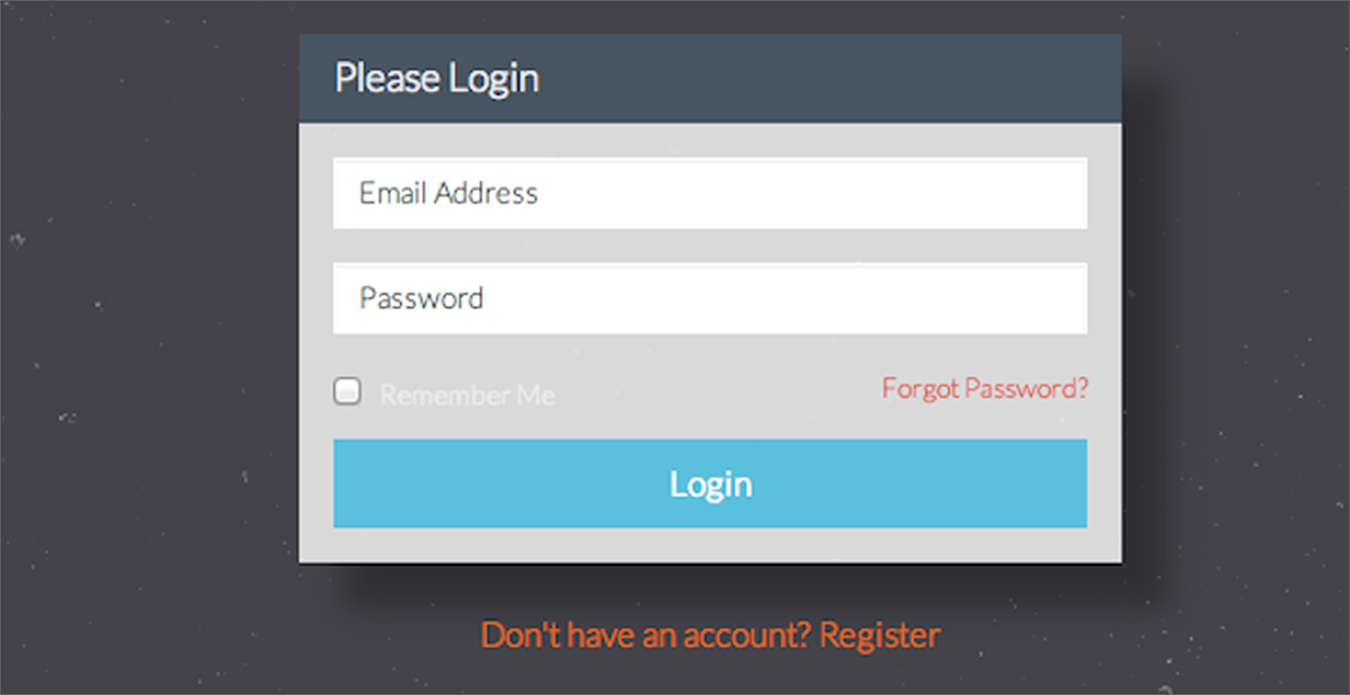This screenshot has width=1350, height=695.
Task: Click the Remember Me label text
Action: click(466, 394)
